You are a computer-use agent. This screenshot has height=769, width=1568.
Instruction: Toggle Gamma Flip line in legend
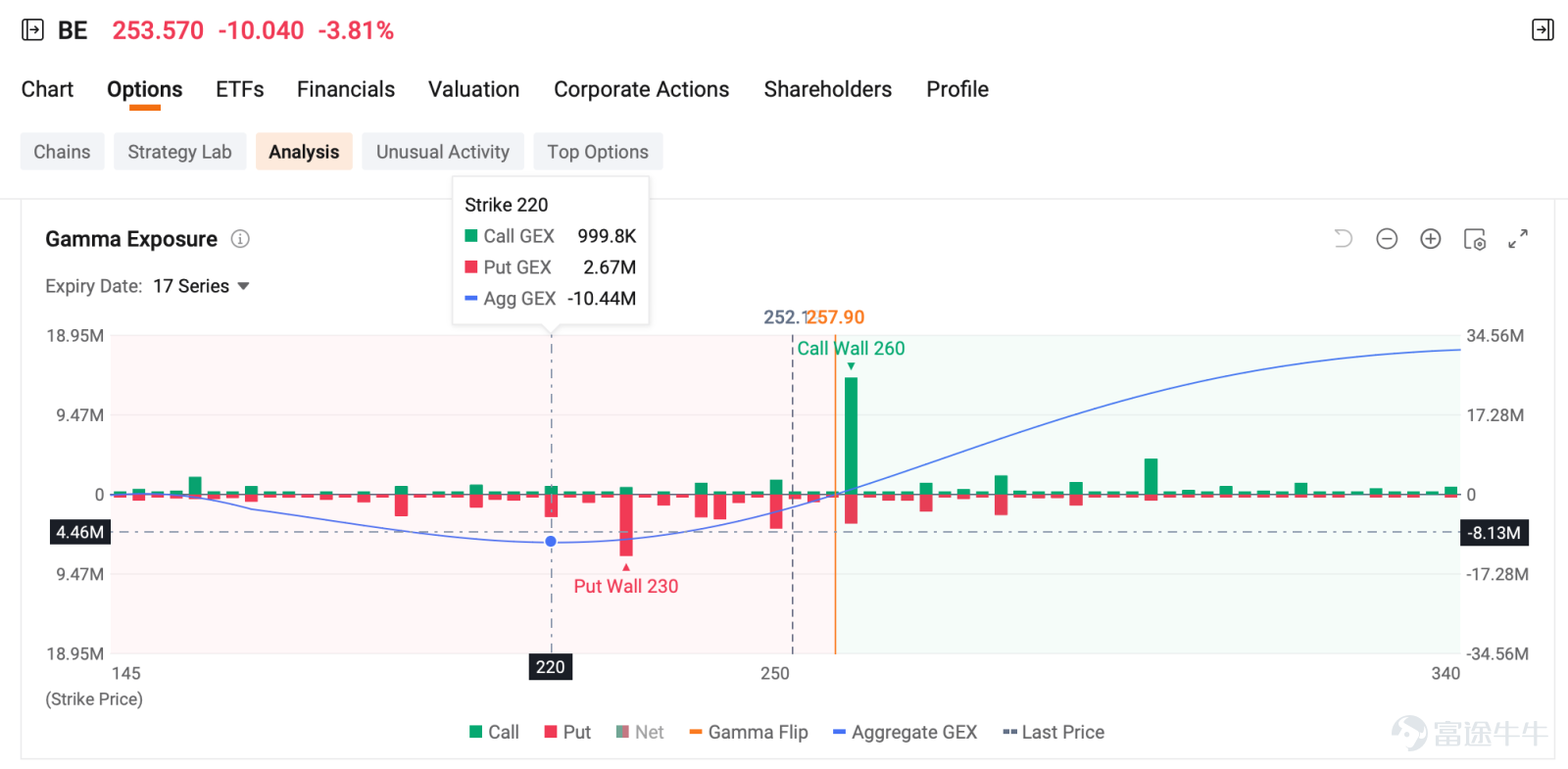tap(749, 732)
